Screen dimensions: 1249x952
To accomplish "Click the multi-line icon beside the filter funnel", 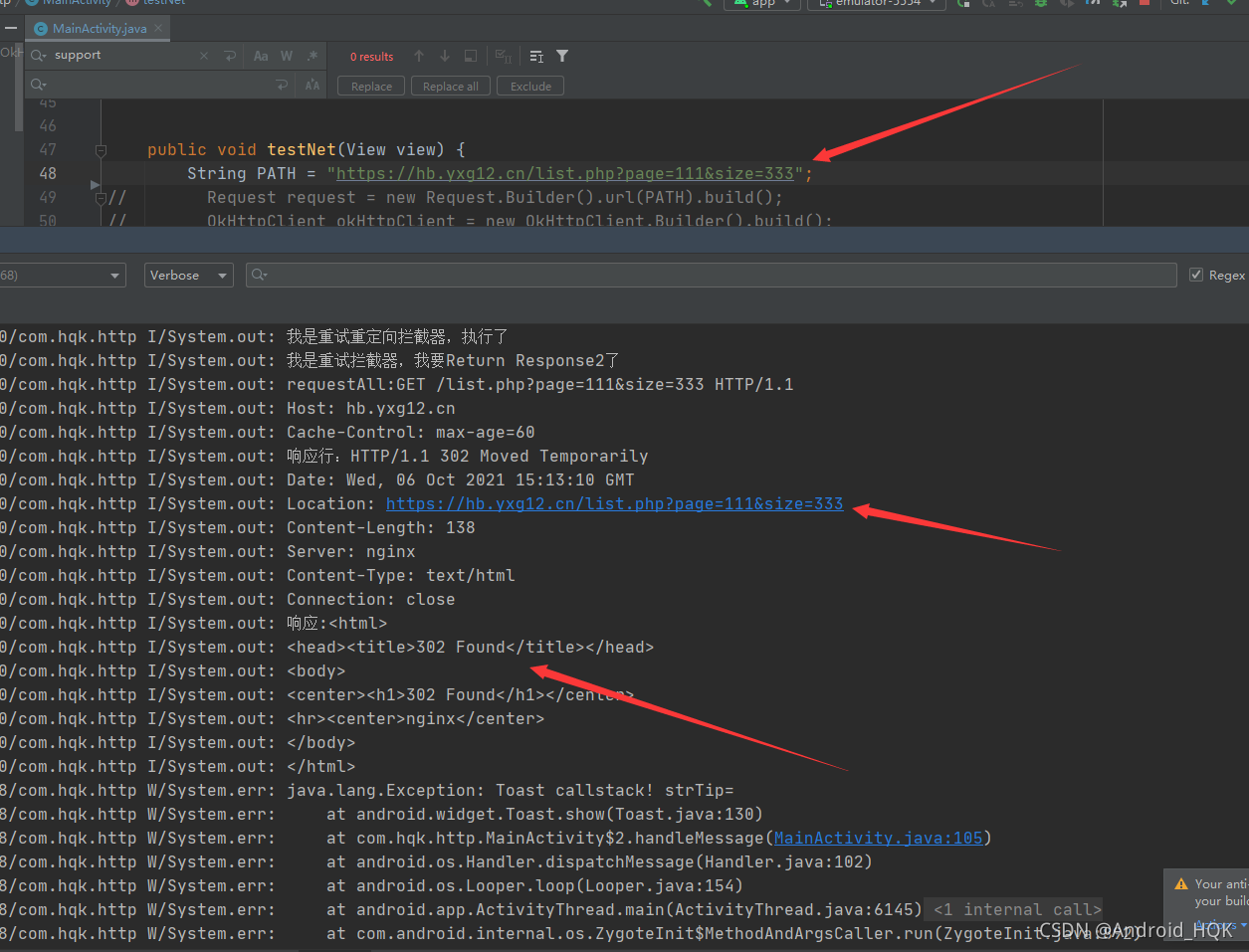I will pos(536,56).
